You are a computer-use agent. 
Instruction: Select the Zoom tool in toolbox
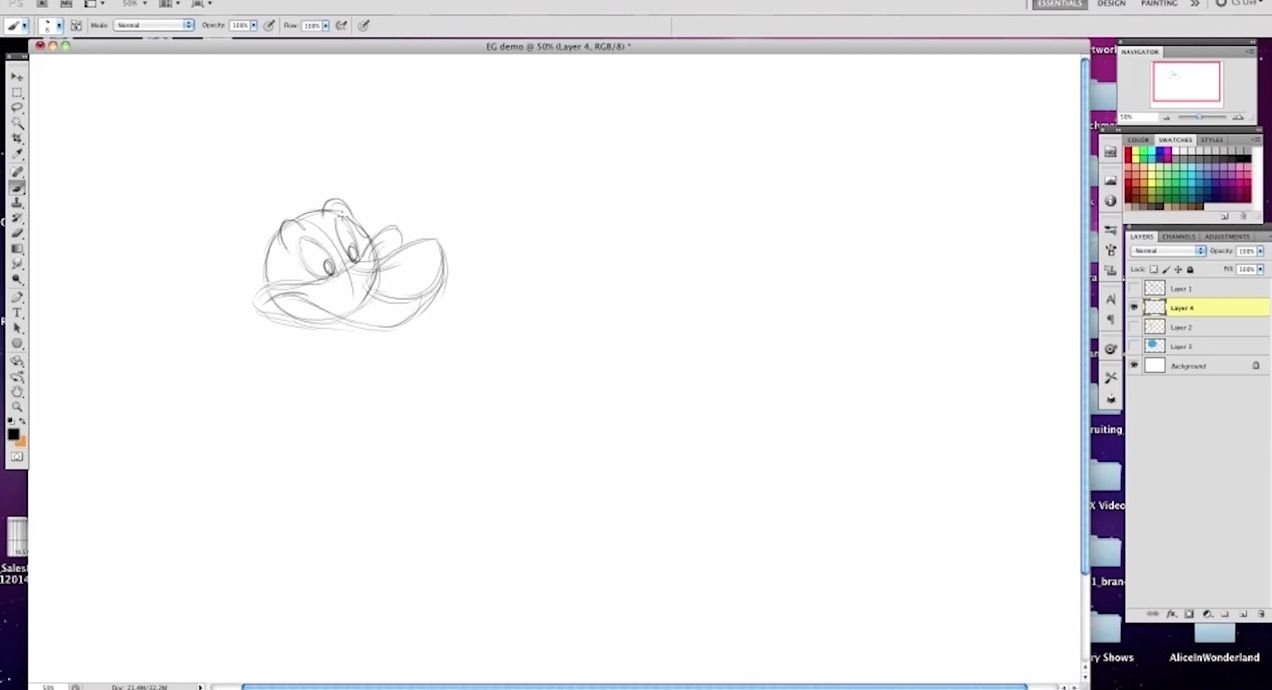[17, 408]
